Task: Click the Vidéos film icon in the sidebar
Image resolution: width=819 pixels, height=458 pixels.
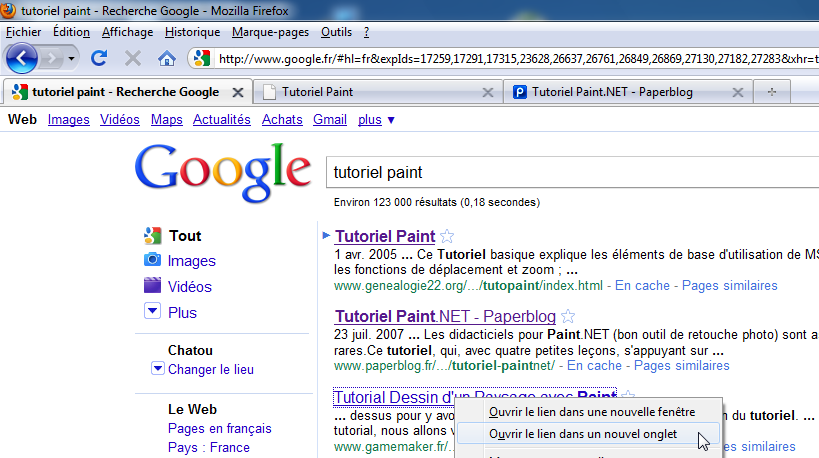Action: 152,286
